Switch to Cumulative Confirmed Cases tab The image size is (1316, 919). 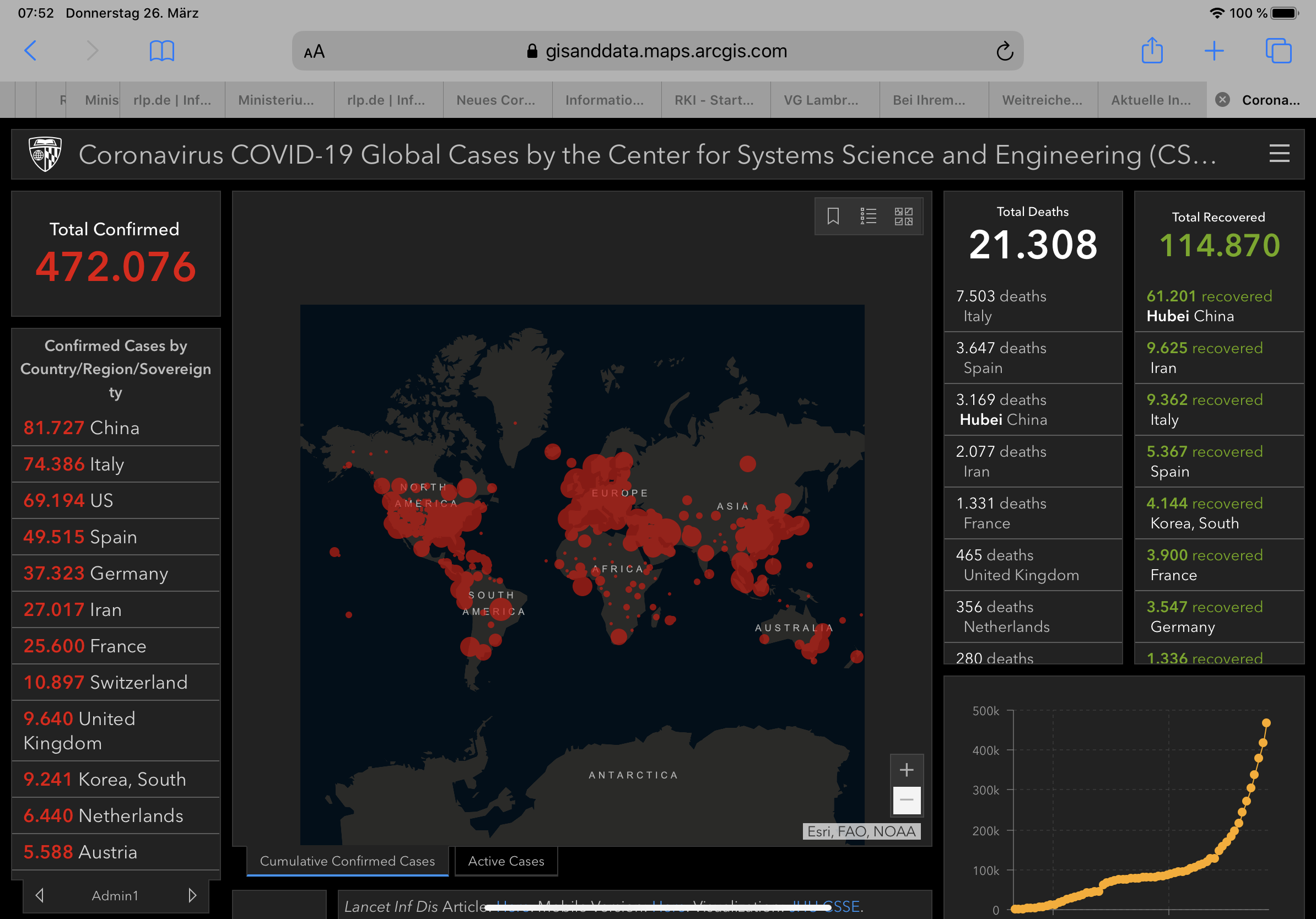coord(347,861)
